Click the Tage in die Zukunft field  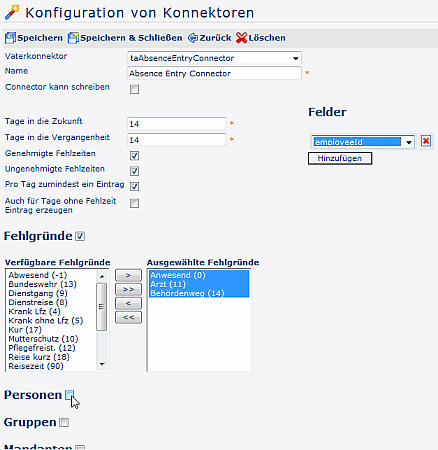[x=176, y=124]
